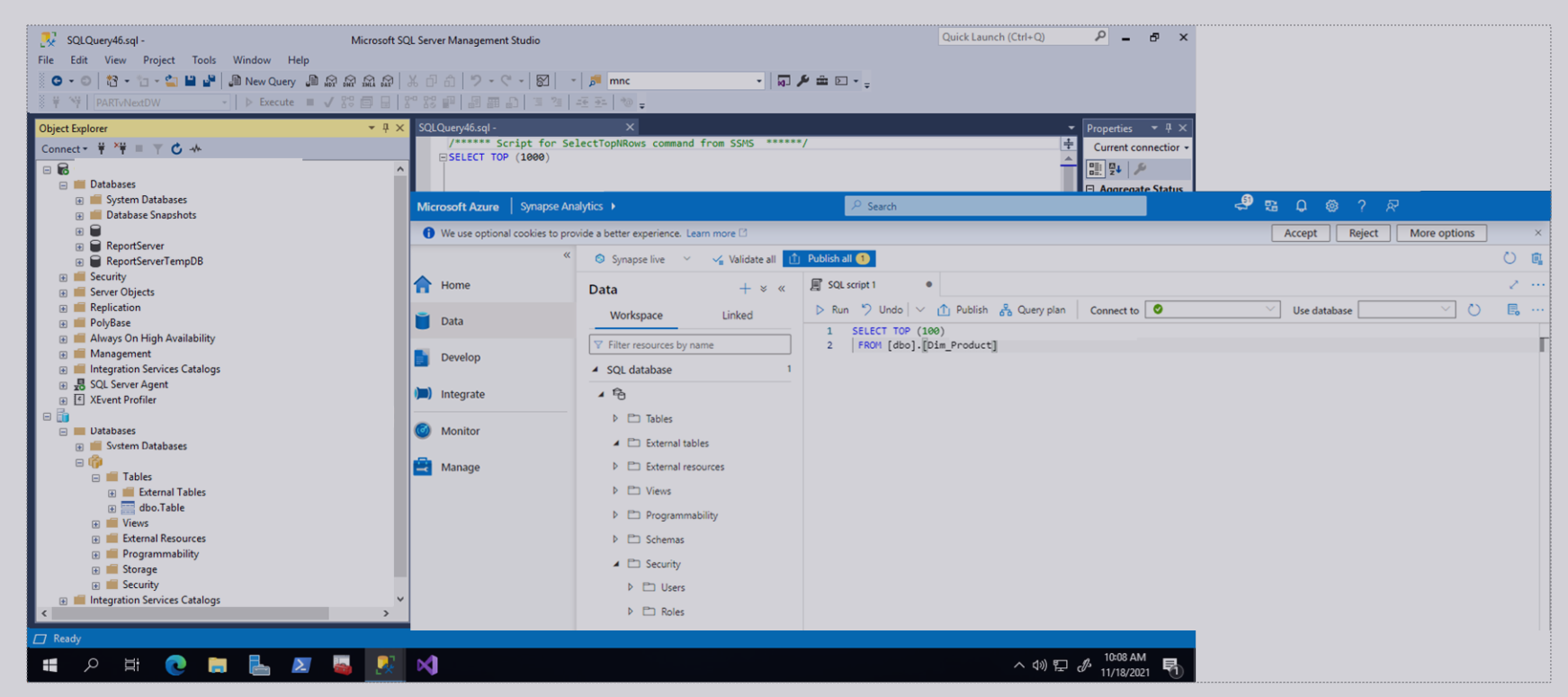Refresh the Use database list in Synapse
This screenshot has height=697, width=1568.
pyautogui.click(x=1474, y=310)
